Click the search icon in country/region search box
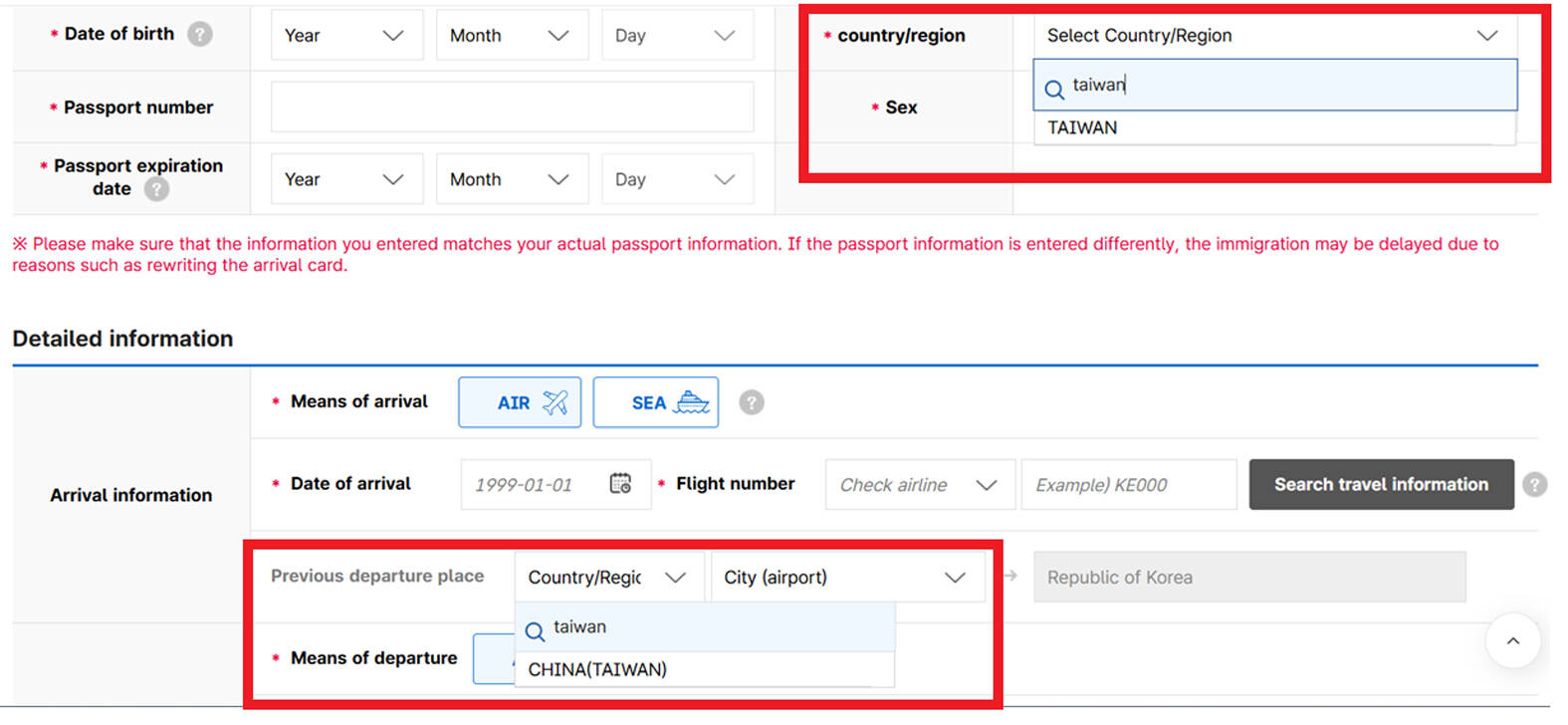This screenshot has width=1568, height=725. click(1054, 90)
